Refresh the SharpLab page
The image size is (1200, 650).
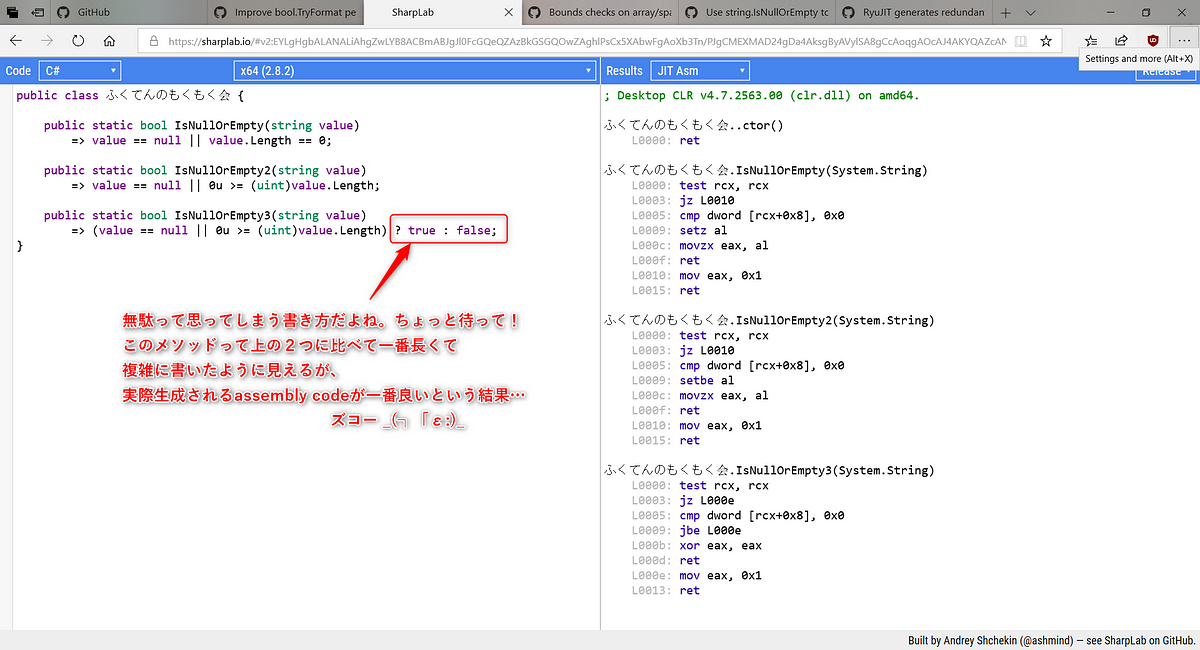tap(78, 41)
